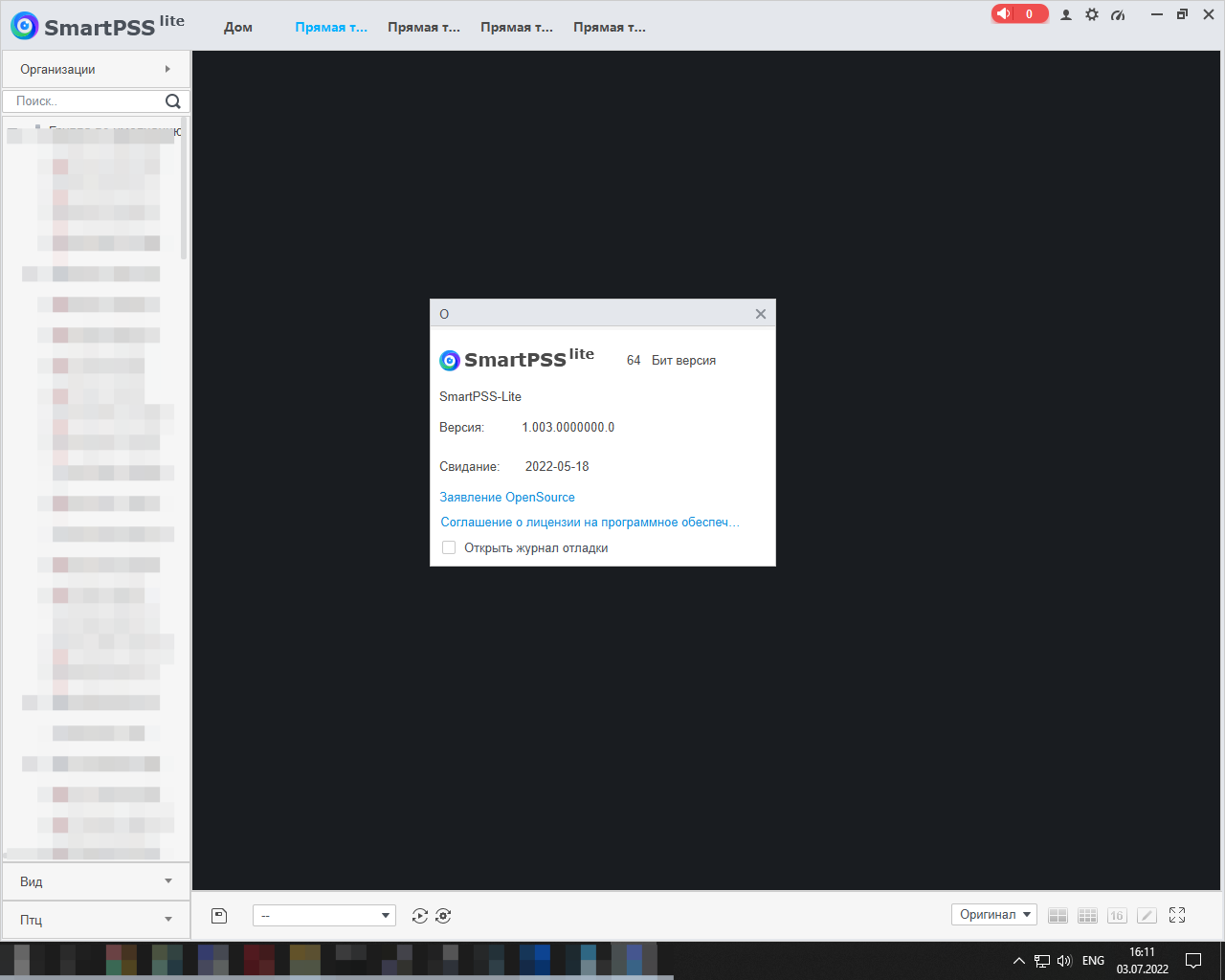The height and width of the screenshot is (980, 1225).
Task: Minimize the SmartPSS window
Action: pos(1157,14)
